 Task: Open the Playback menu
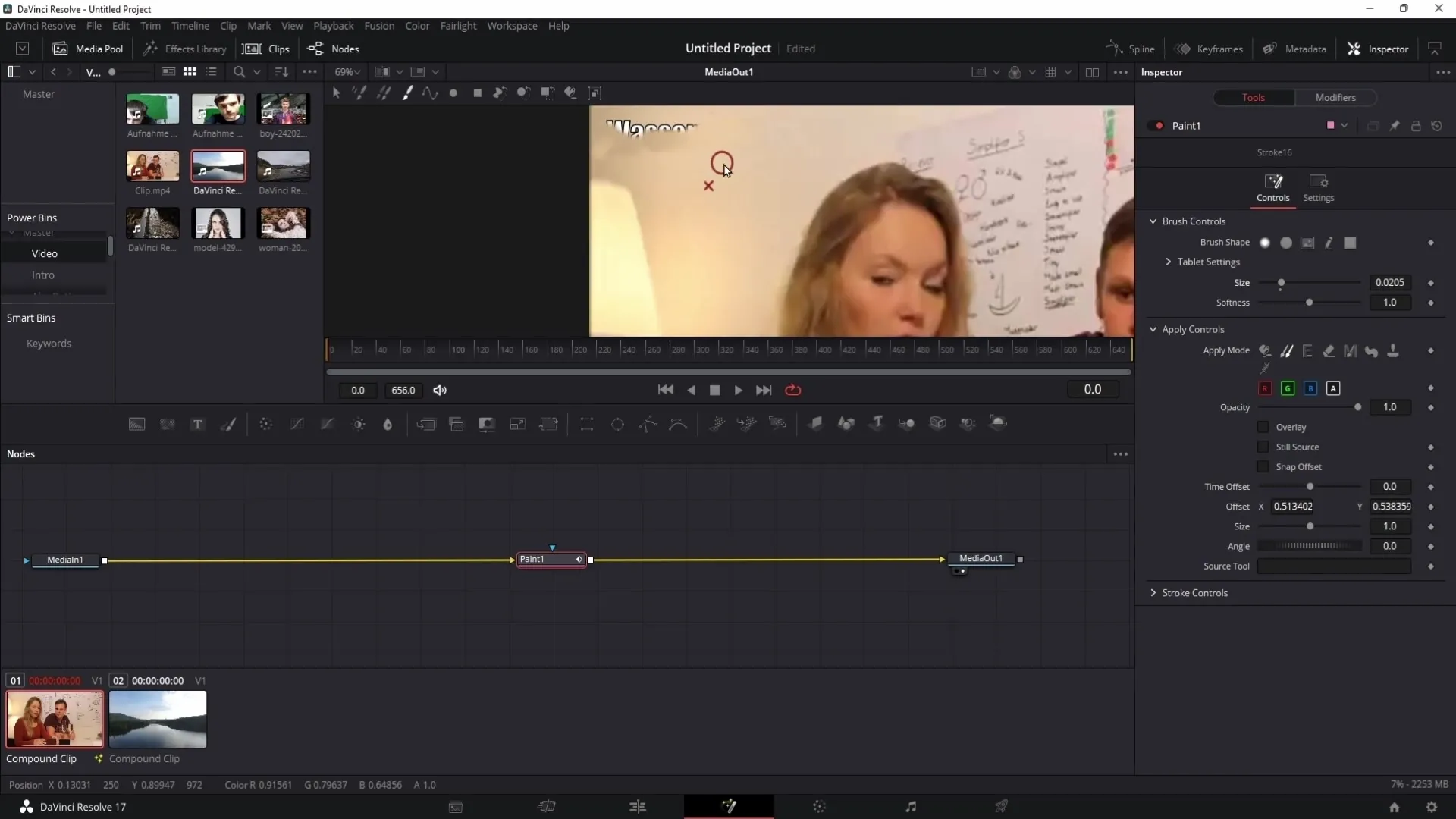point(334,25)
